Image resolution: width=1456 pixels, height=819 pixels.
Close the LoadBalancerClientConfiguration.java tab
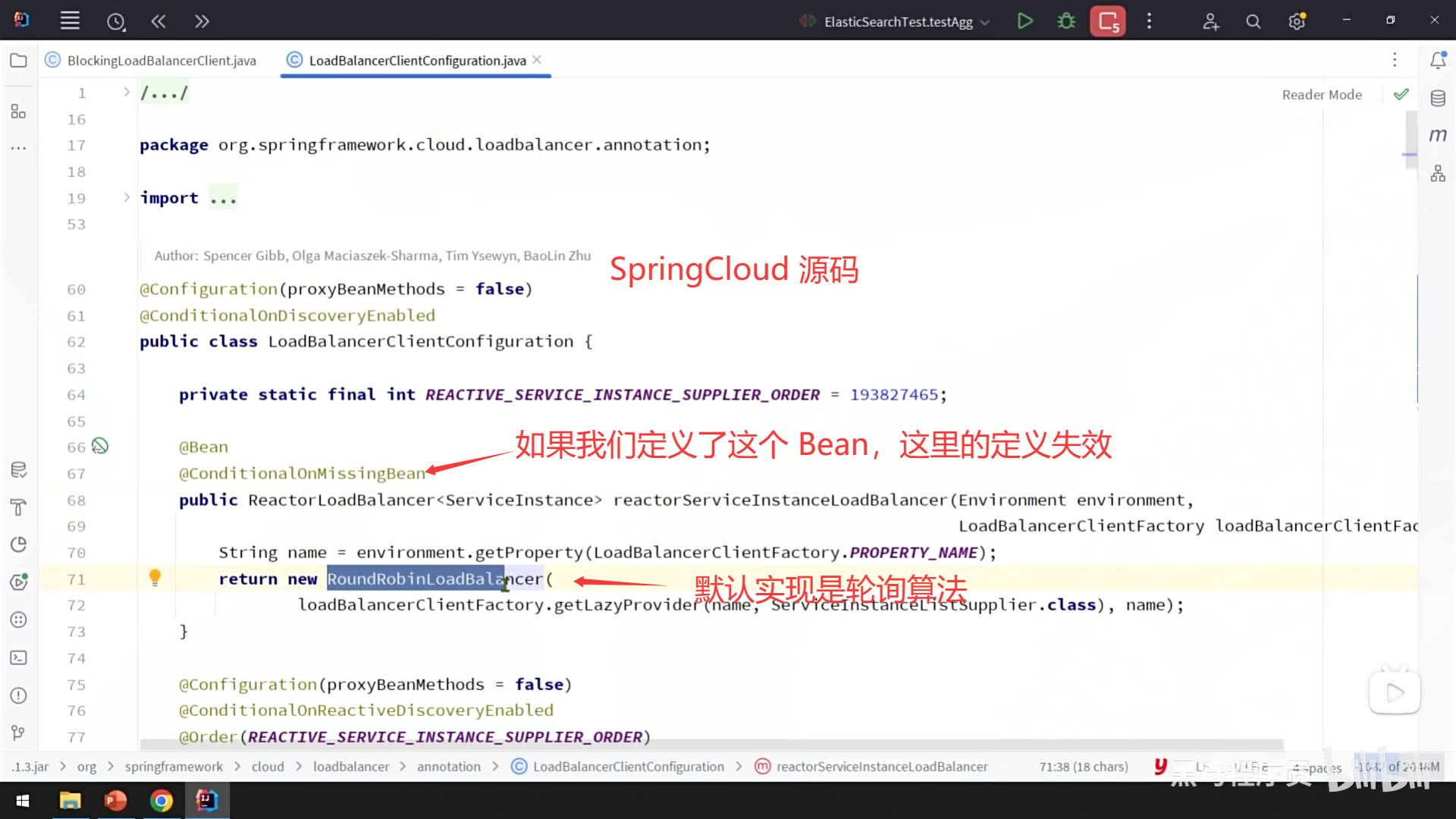click(537, 60)
